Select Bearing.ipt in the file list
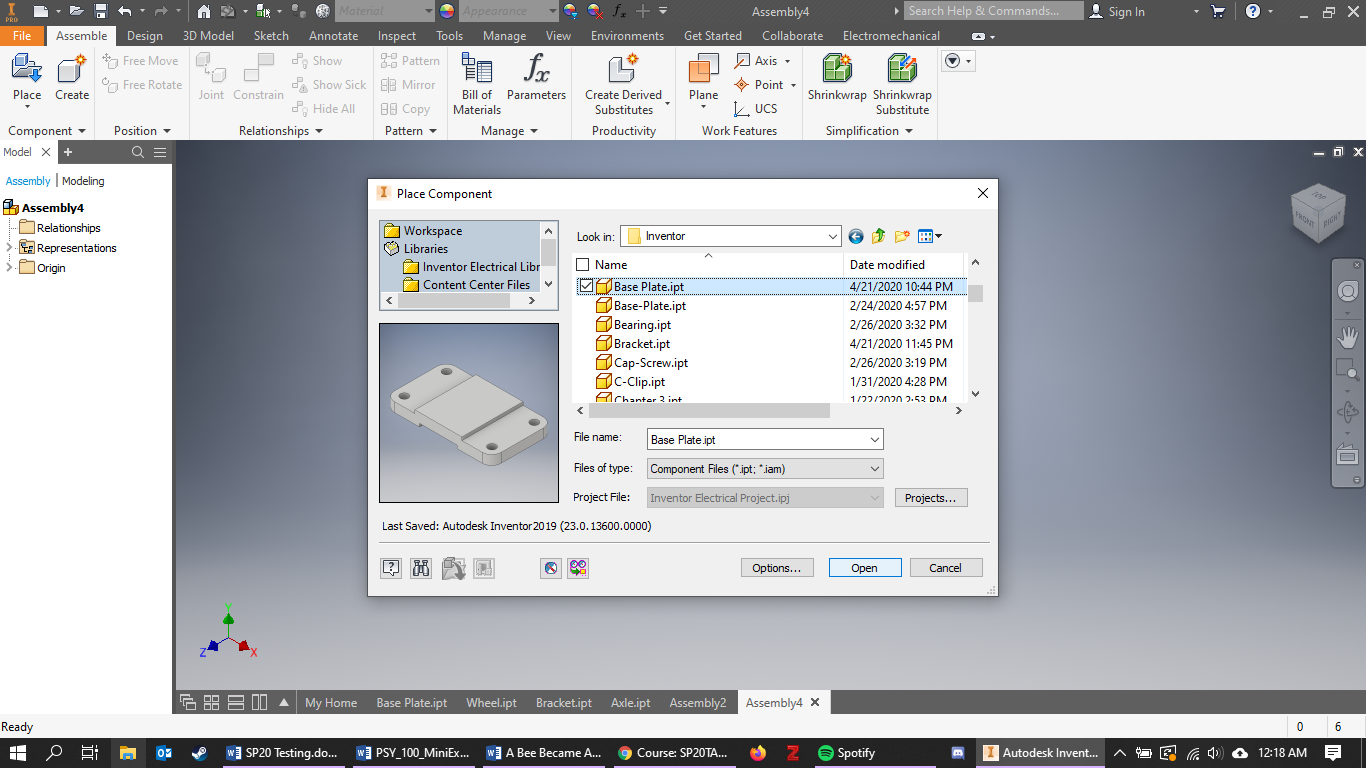1366x768 pixels. [x=642, y=325]
